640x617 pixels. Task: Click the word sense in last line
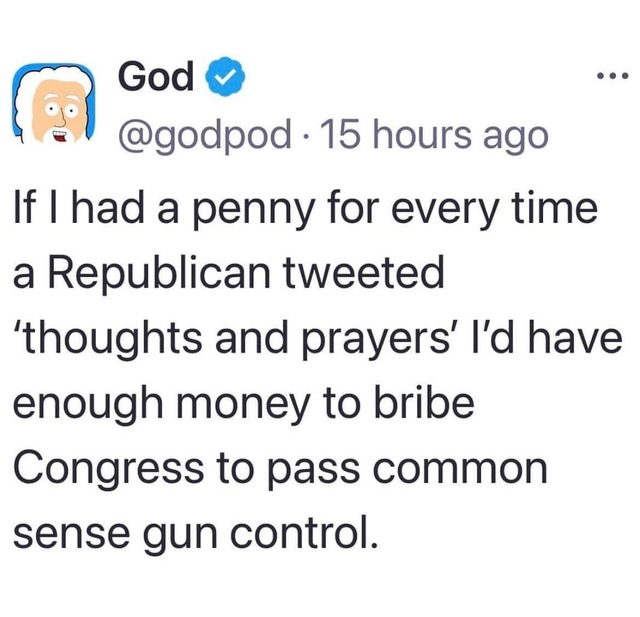(x=73, y=535)
